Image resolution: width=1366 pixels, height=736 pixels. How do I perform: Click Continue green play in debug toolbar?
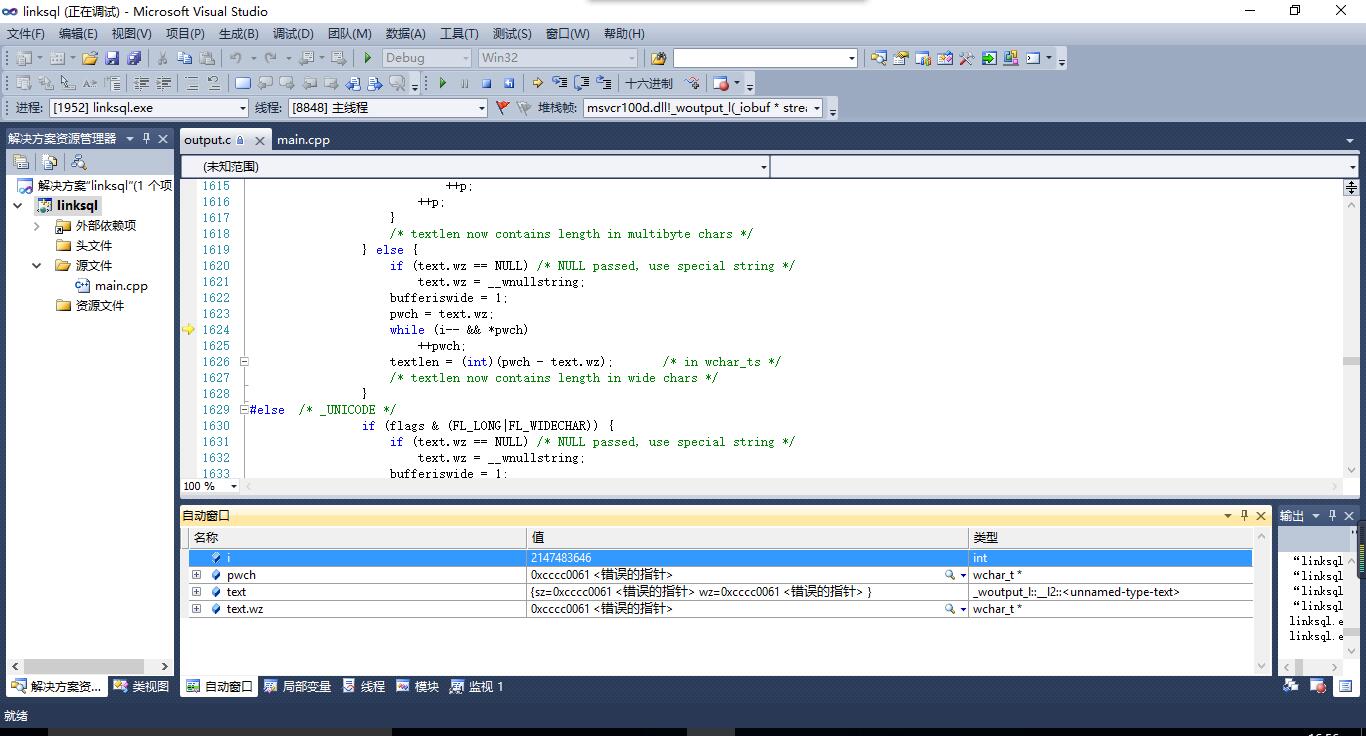[443, 83]
